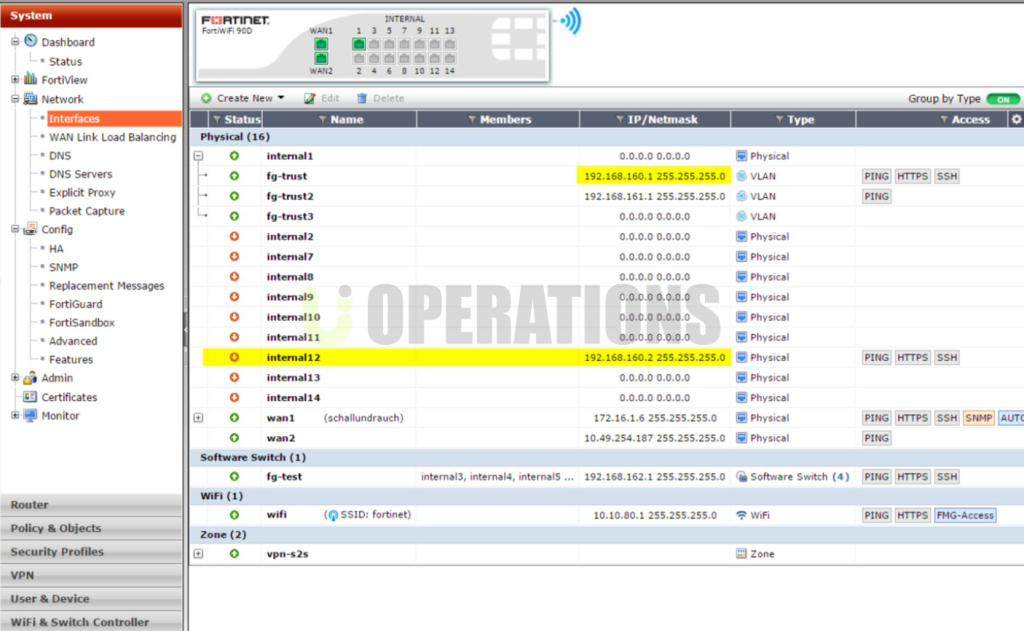The width and height of the screenshot is (1024, 631).
Task: Open the Create New dropdown
Action: (x=243, y=98)
